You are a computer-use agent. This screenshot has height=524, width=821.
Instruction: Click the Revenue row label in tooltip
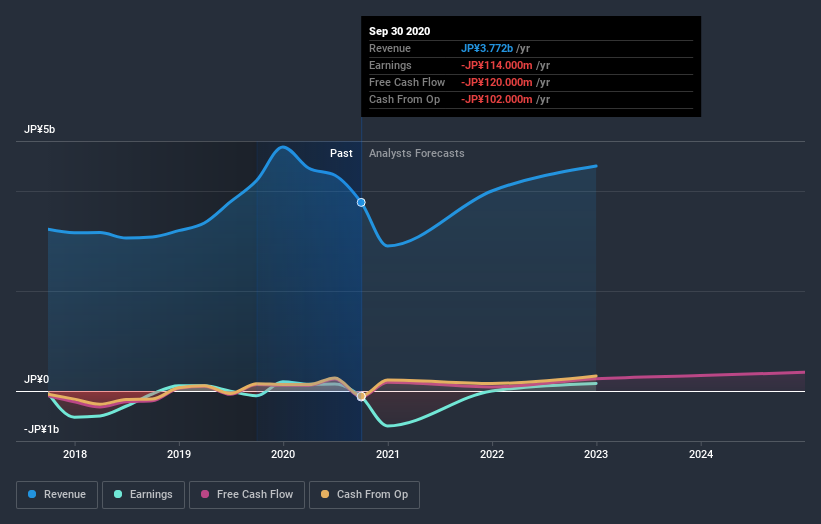[390, 48]
